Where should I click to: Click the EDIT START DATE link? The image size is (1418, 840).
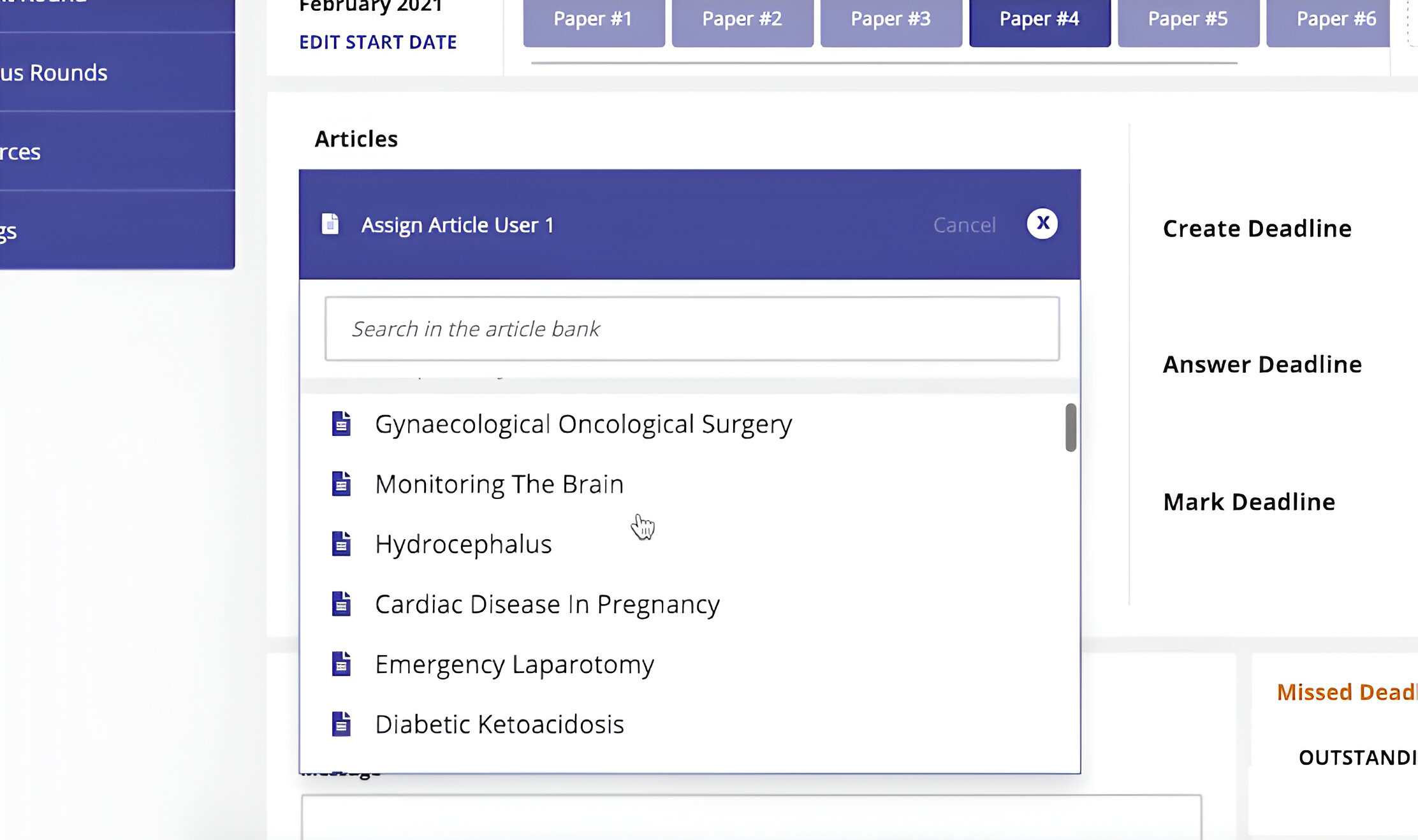click(x=378, y=42)
